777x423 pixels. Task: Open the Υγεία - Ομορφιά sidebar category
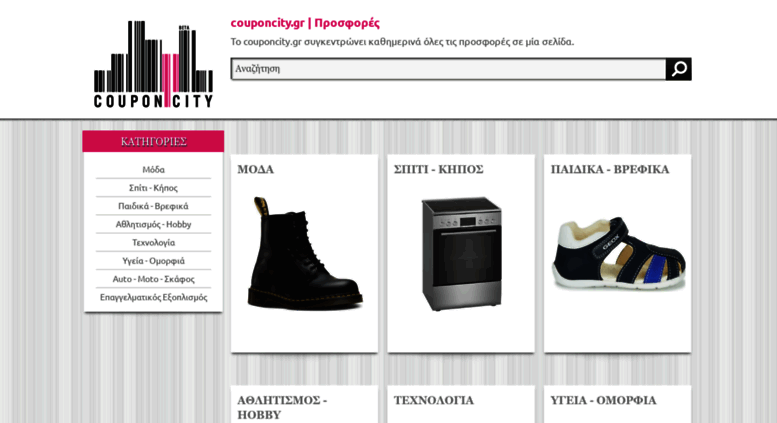click(154, 261)
